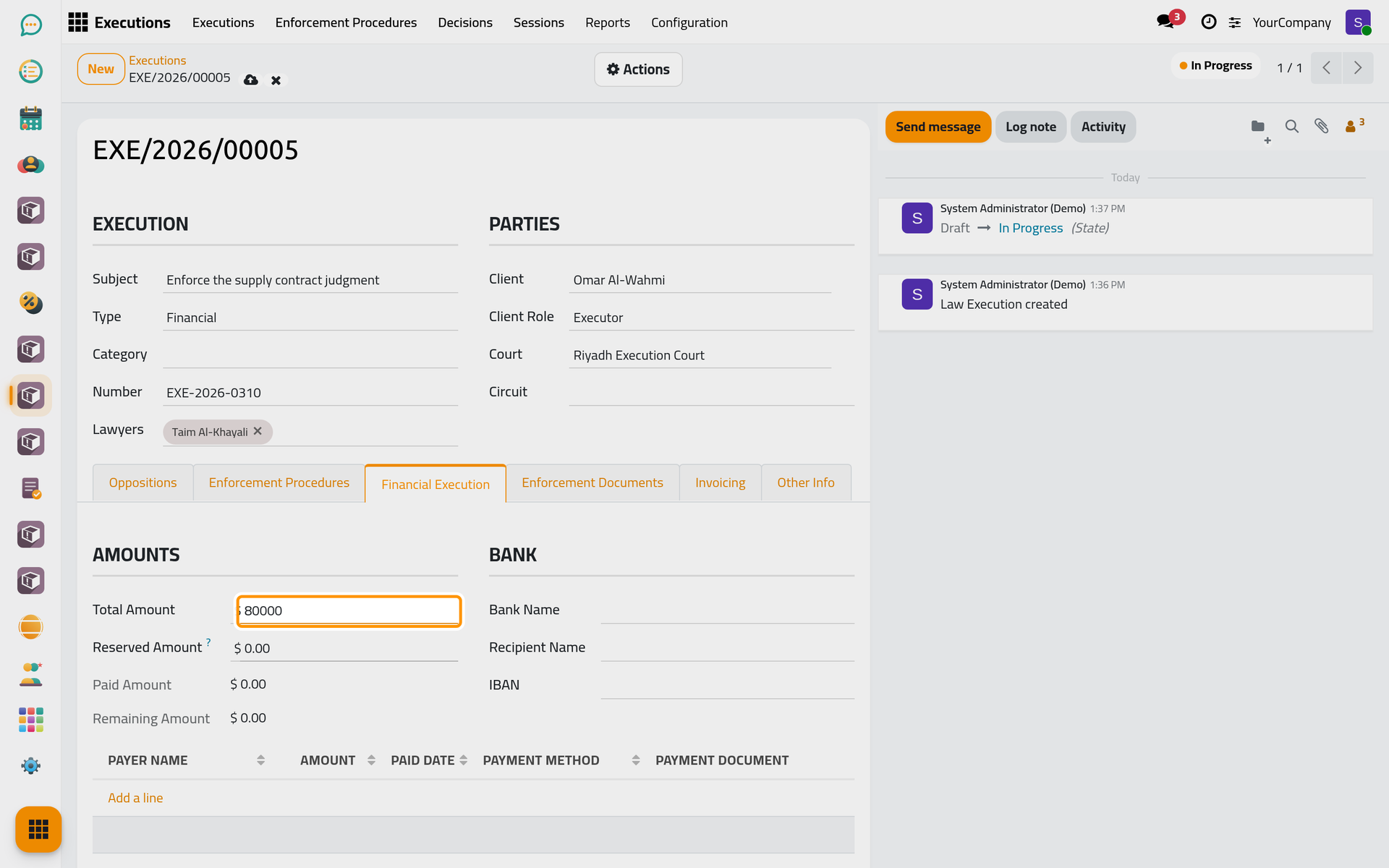Open the percent discount app icon
The image size is (1389, 868).
pos(30,303)
